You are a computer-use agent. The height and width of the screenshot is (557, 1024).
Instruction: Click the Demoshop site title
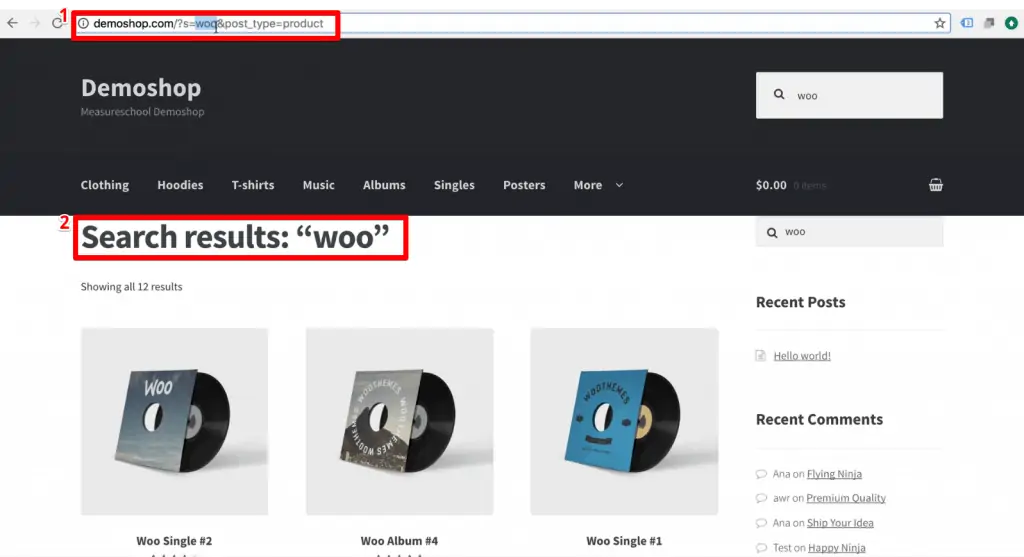pyautogui.click(x=141, y=88)
